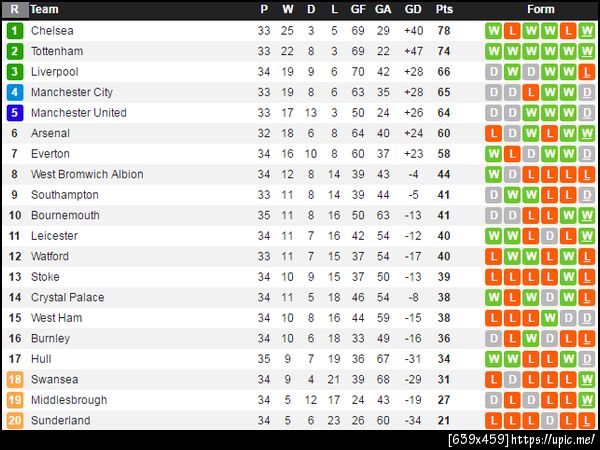Sort by the Pts column header
The height and width of the screenshot is (450, 600).
click(444, 9)
